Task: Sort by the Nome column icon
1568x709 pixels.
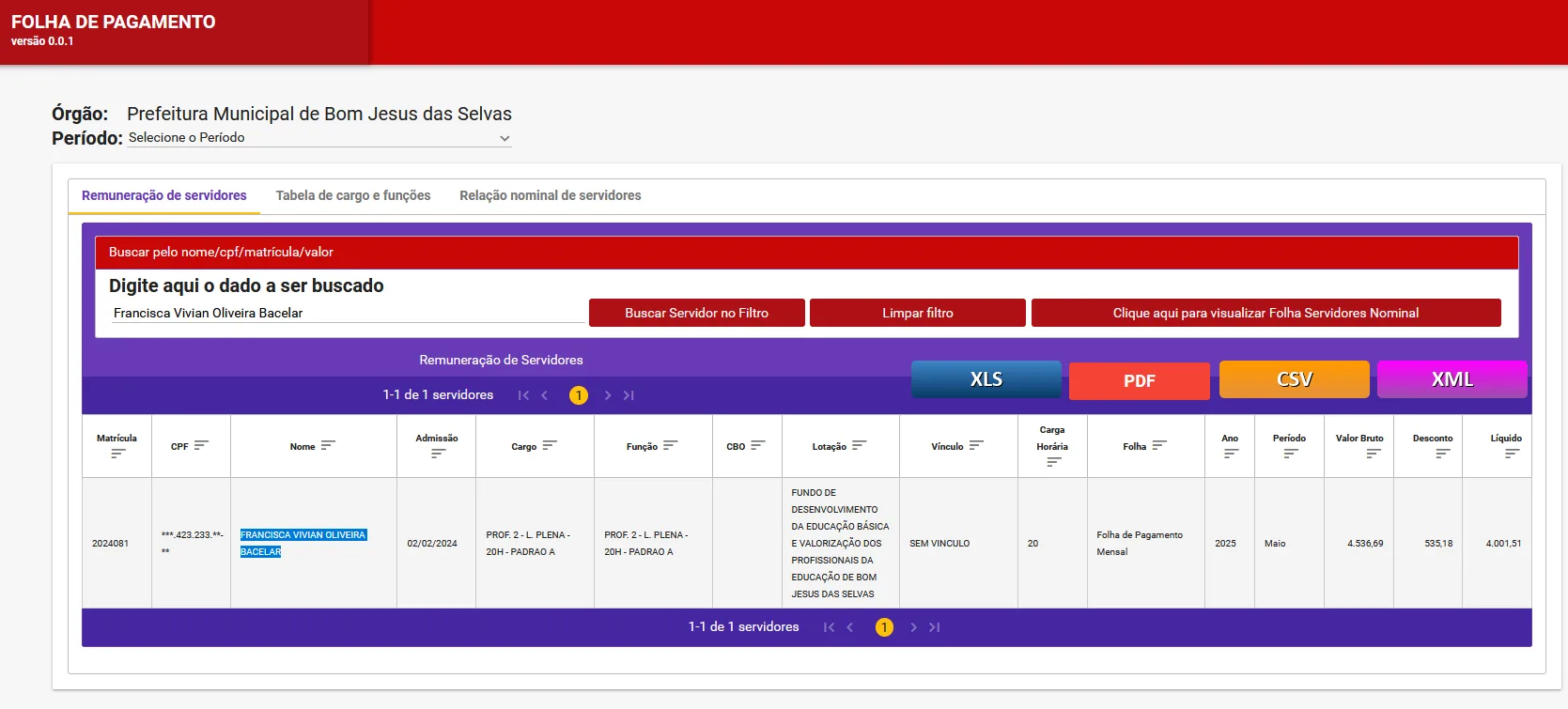Action: (327, 446)
